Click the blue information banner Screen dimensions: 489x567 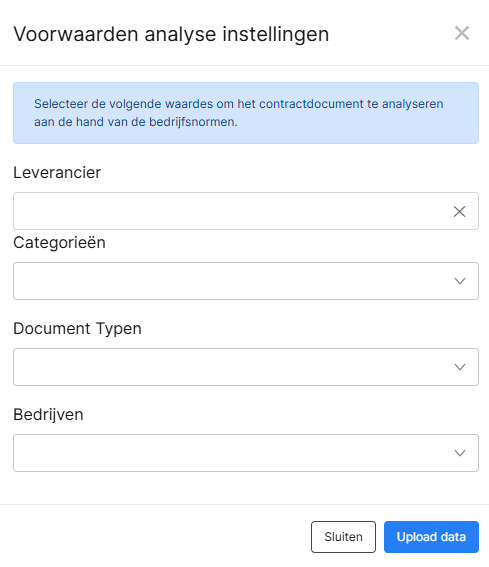[246, 113]
